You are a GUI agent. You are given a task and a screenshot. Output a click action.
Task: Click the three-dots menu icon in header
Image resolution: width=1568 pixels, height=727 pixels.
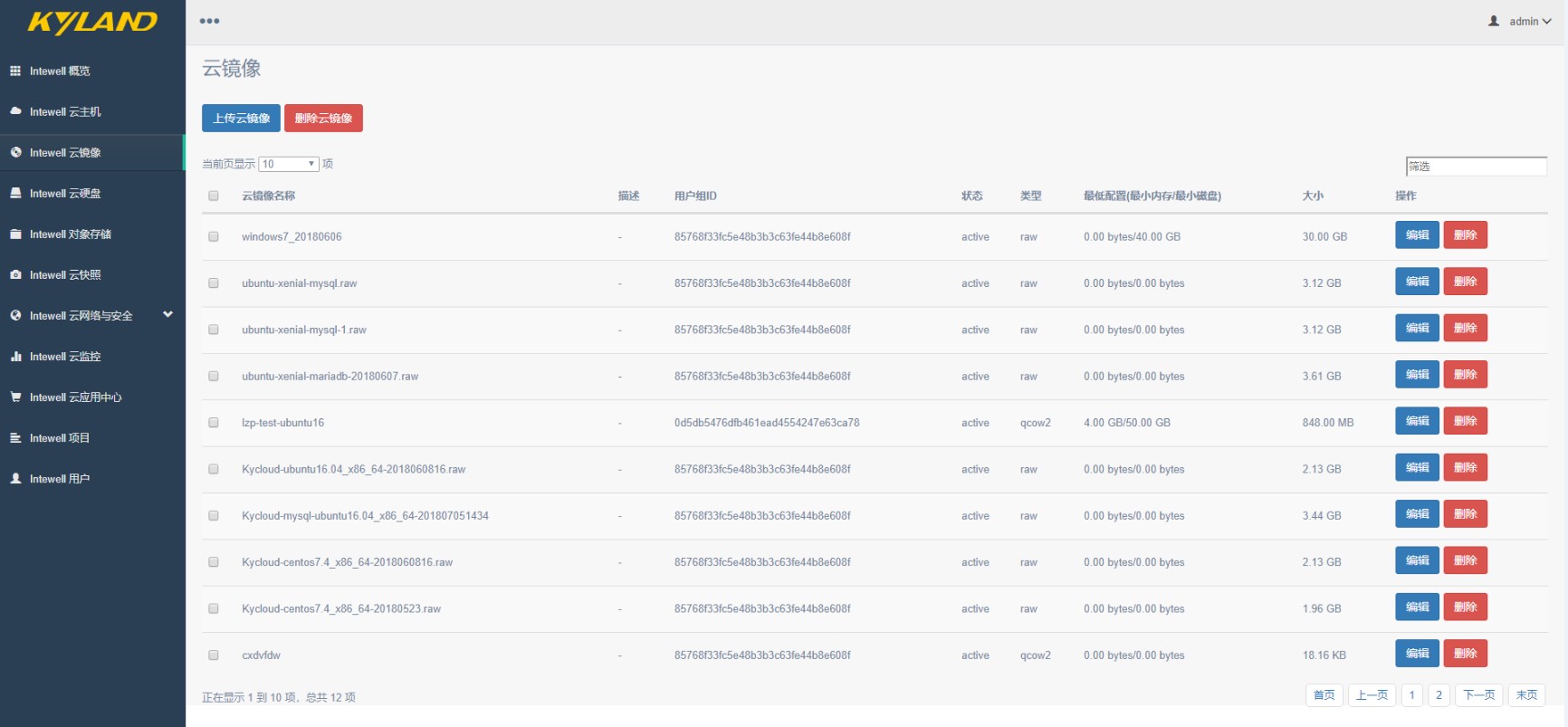[x=209, y=21]
